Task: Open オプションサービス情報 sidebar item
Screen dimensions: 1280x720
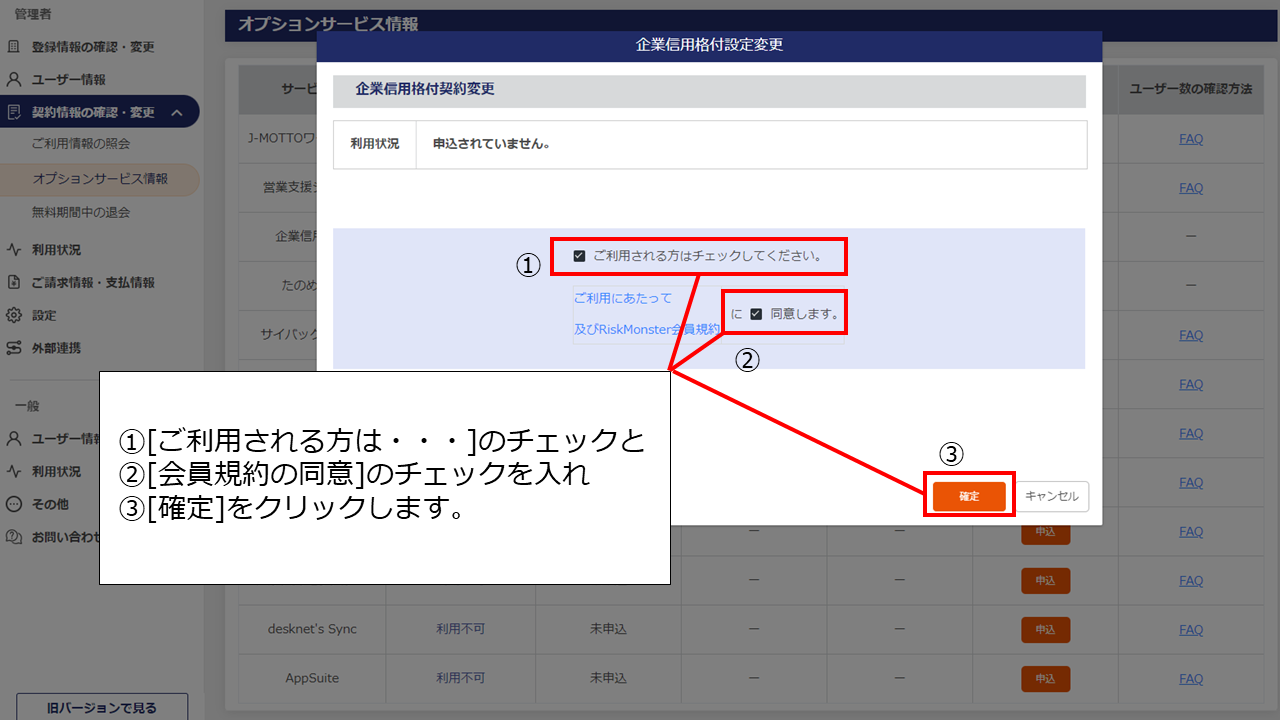Action: [100, 179]
